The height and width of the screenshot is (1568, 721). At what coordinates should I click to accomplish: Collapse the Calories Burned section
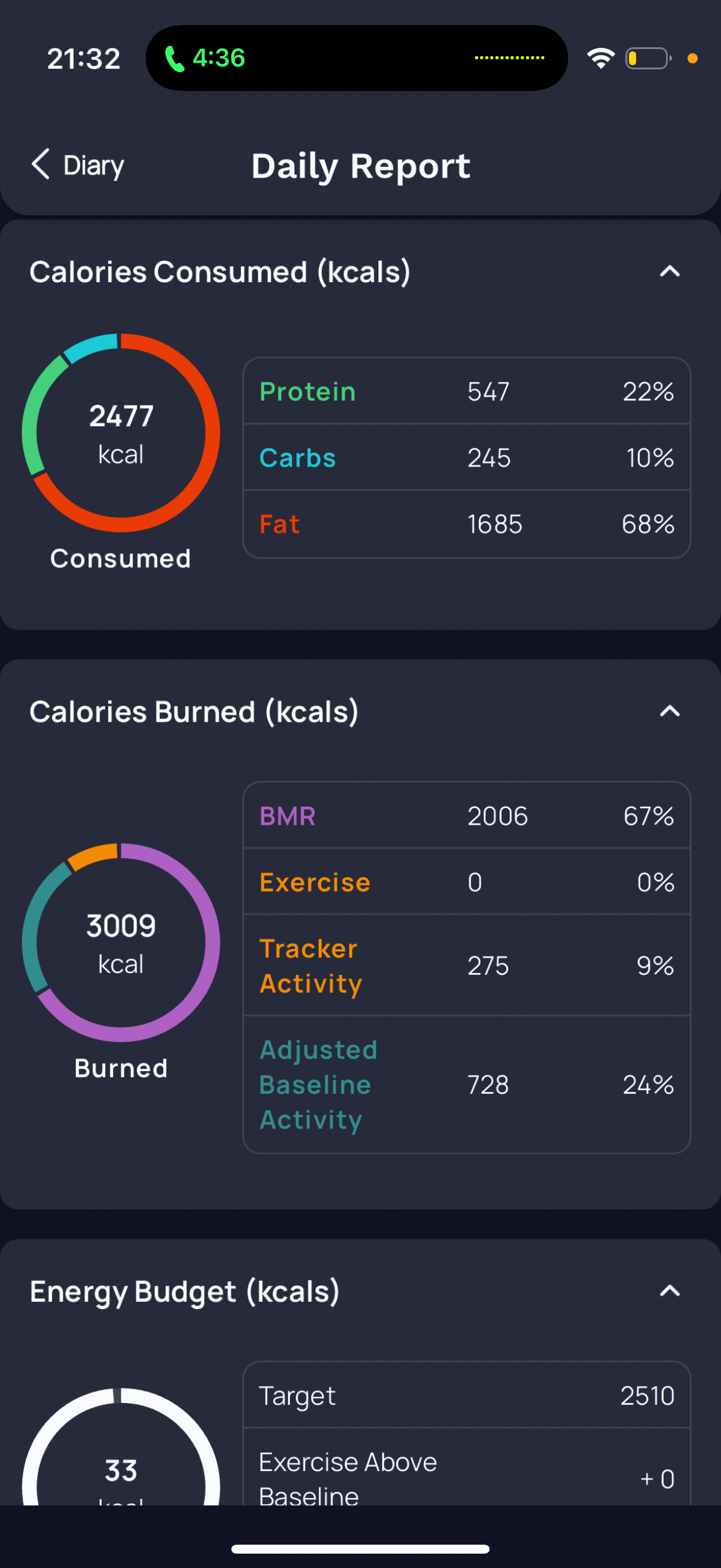click(670, 711)
